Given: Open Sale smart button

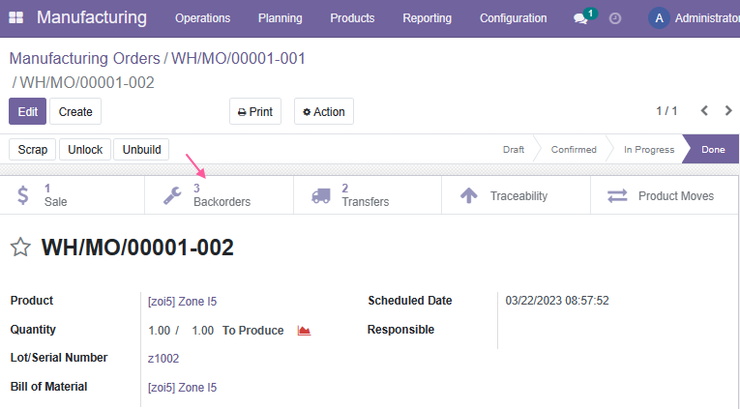Looking at the screenshot, I should [x=72, y=195].
